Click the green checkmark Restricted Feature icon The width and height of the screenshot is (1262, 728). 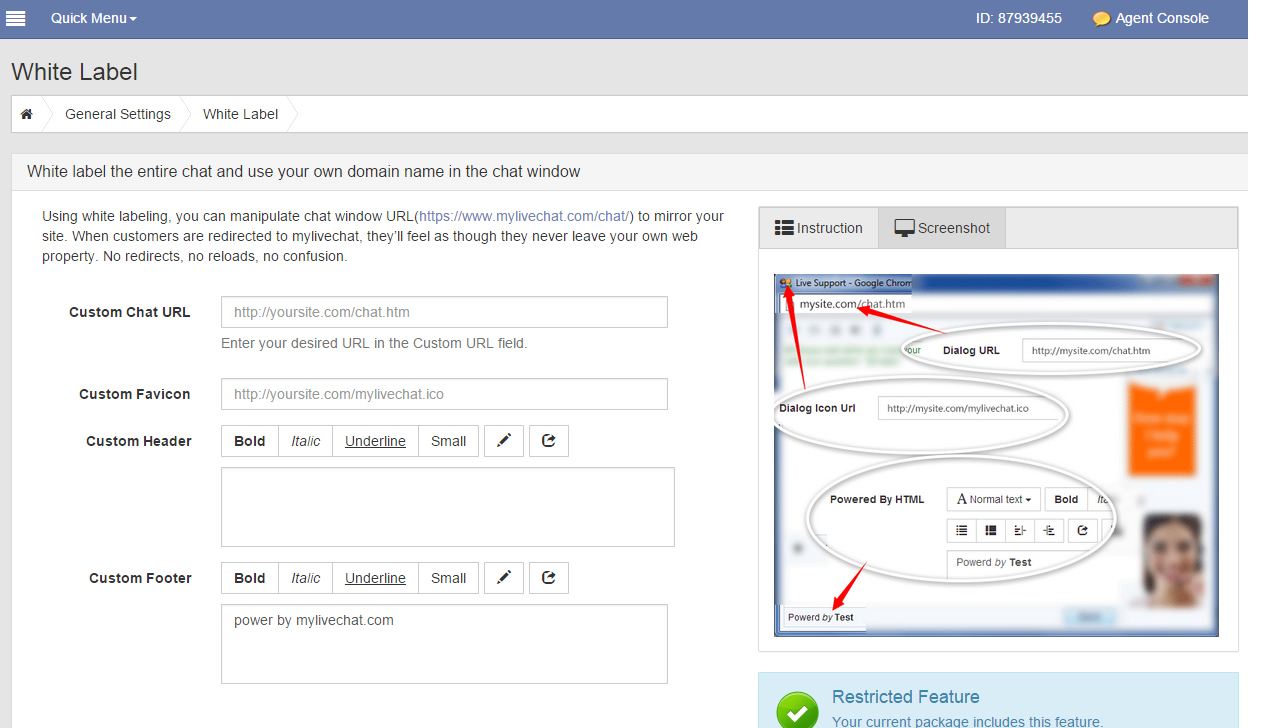796,710
